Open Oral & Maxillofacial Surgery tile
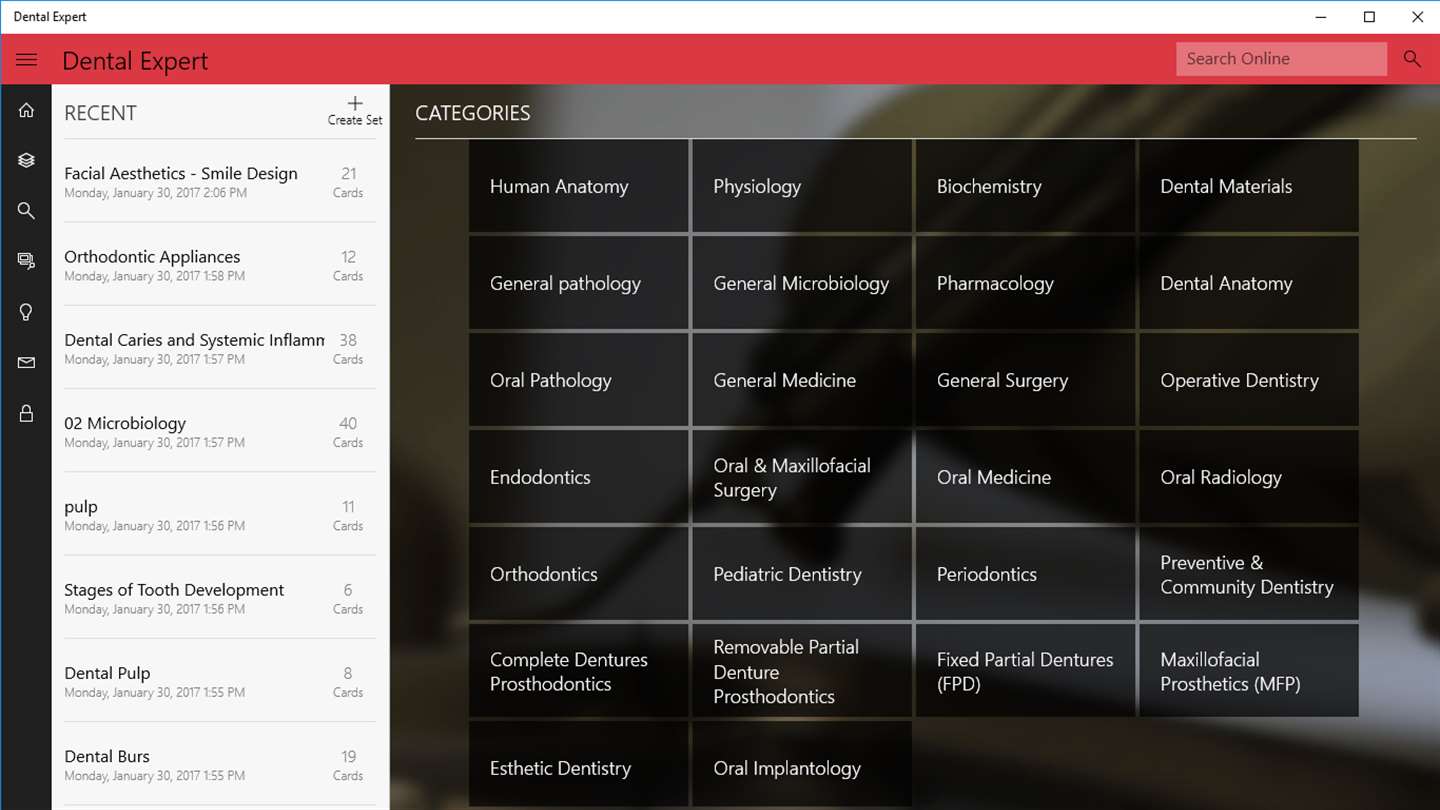This screenshot has height=810, width=1440. (802, 477)
